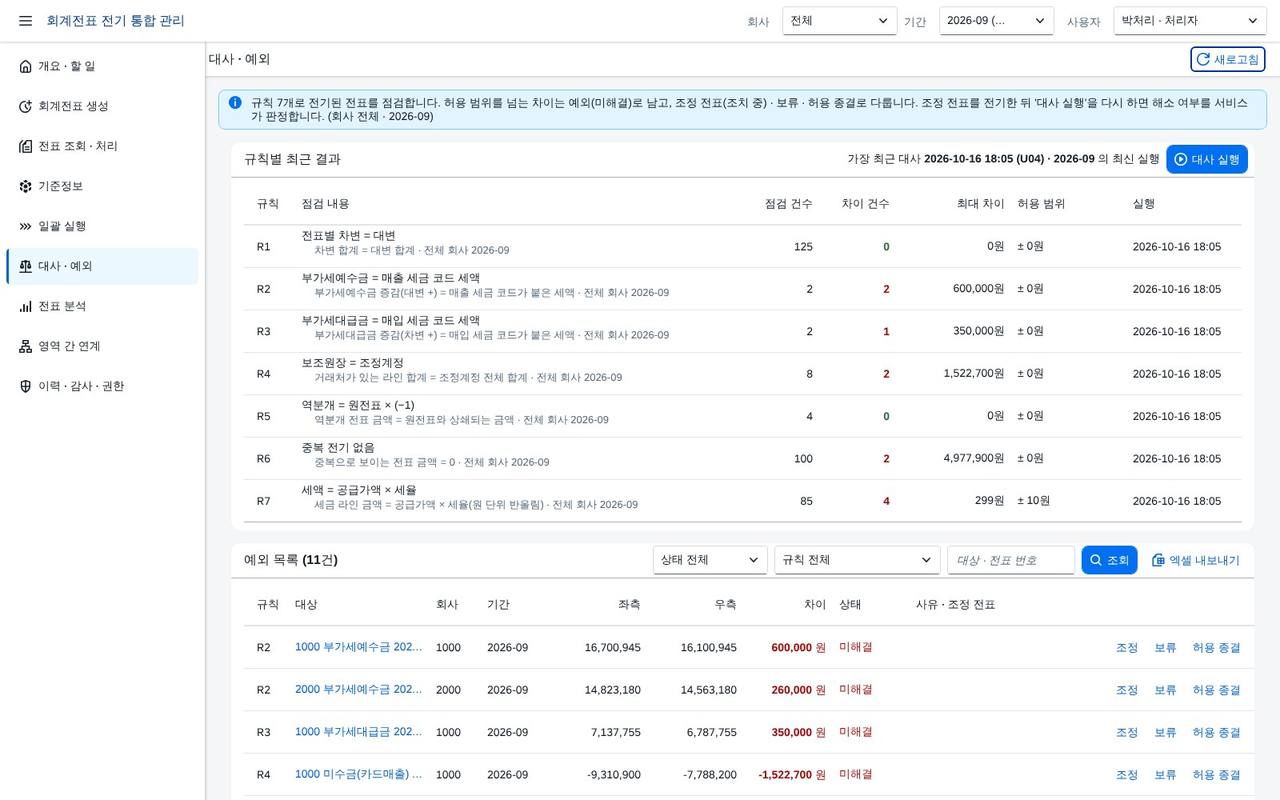Image resolution: width=1280 pixels, height=800 pixels.
Task: Click the balance scale icon for 대사 · 예외
Action: [x=26, y=266]
